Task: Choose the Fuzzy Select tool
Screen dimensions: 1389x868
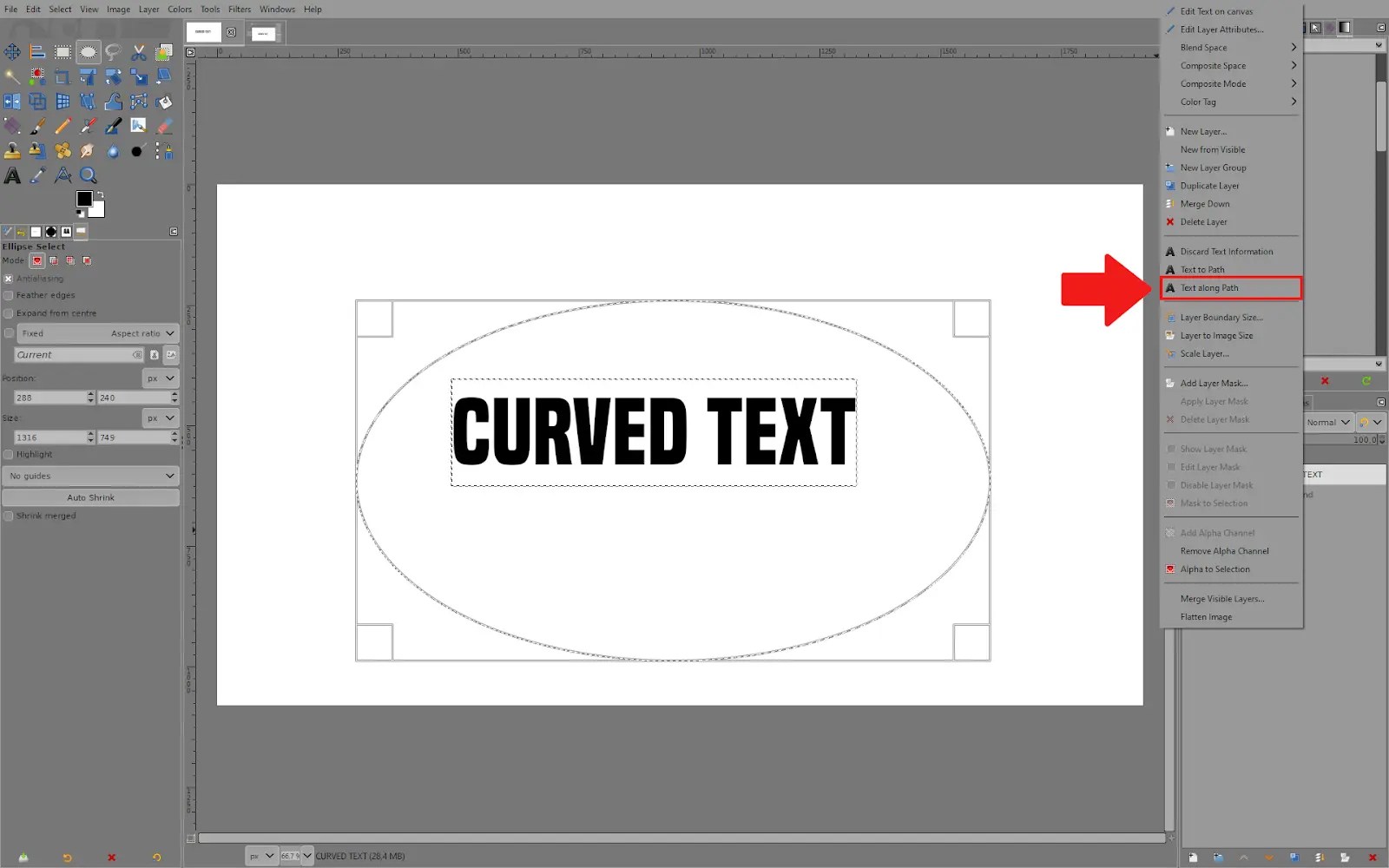Action: click(x=12, y=76)
